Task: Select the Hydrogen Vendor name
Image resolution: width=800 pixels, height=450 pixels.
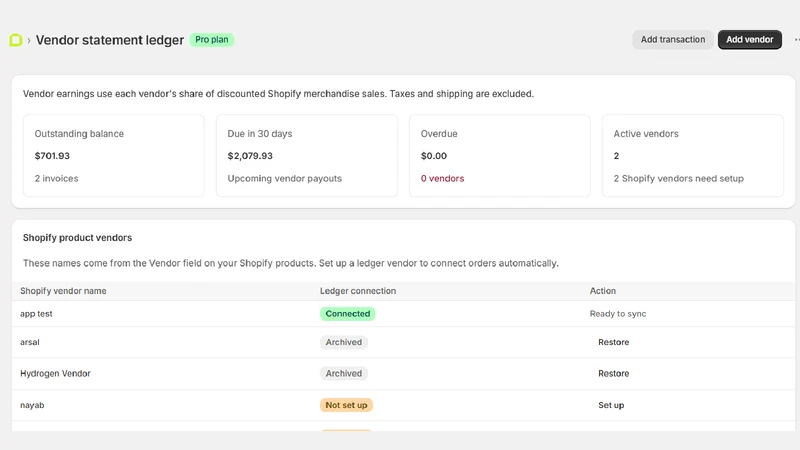Action: coord(55,373)
